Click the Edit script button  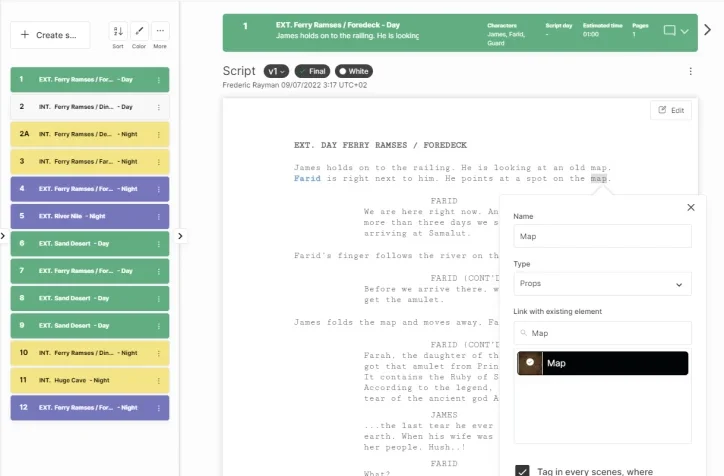[671, 110]
